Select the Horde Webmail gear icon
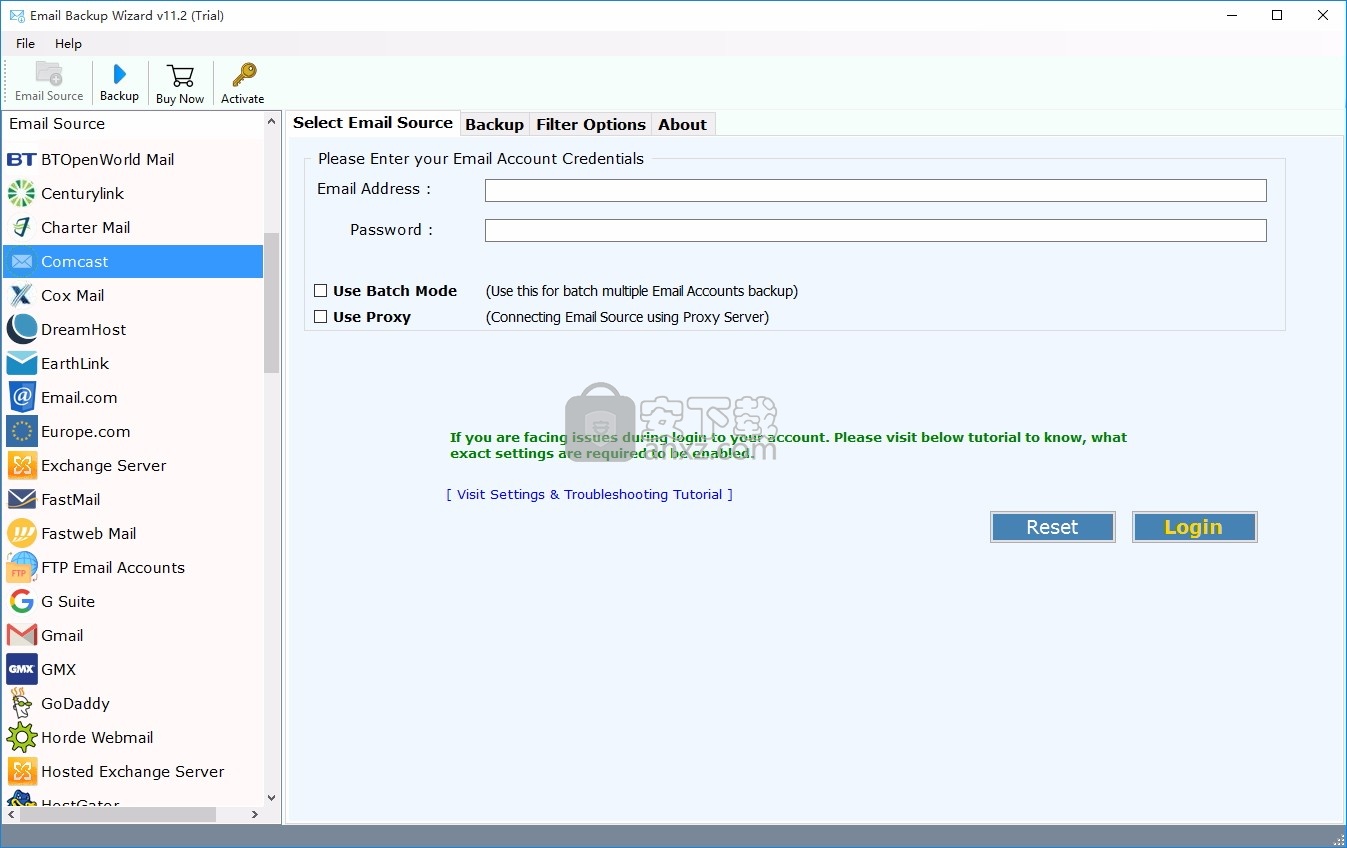1347x848 pixels. (x=21, y=737)
